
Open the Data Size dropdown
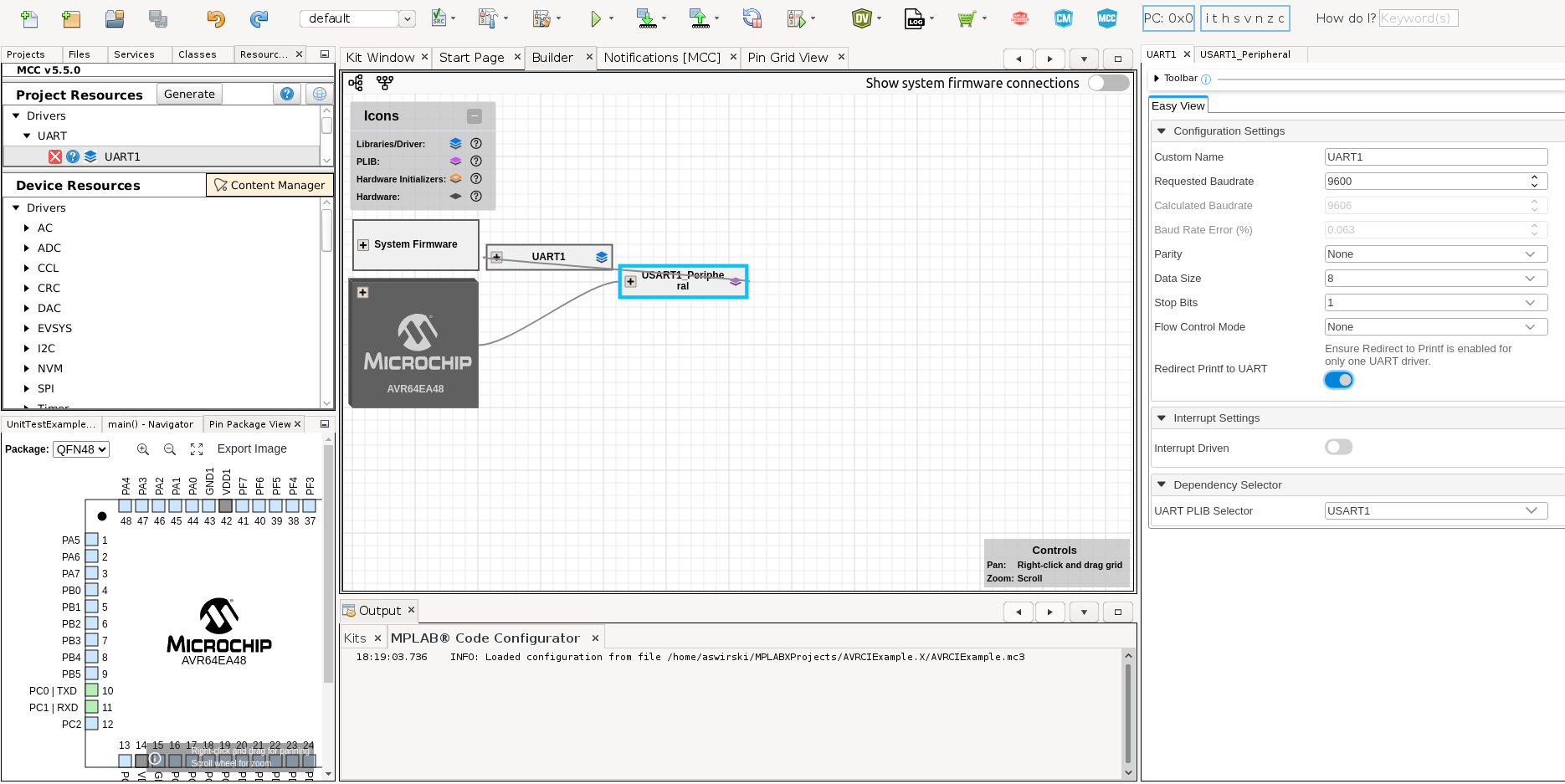click(x=1436, y=278)
